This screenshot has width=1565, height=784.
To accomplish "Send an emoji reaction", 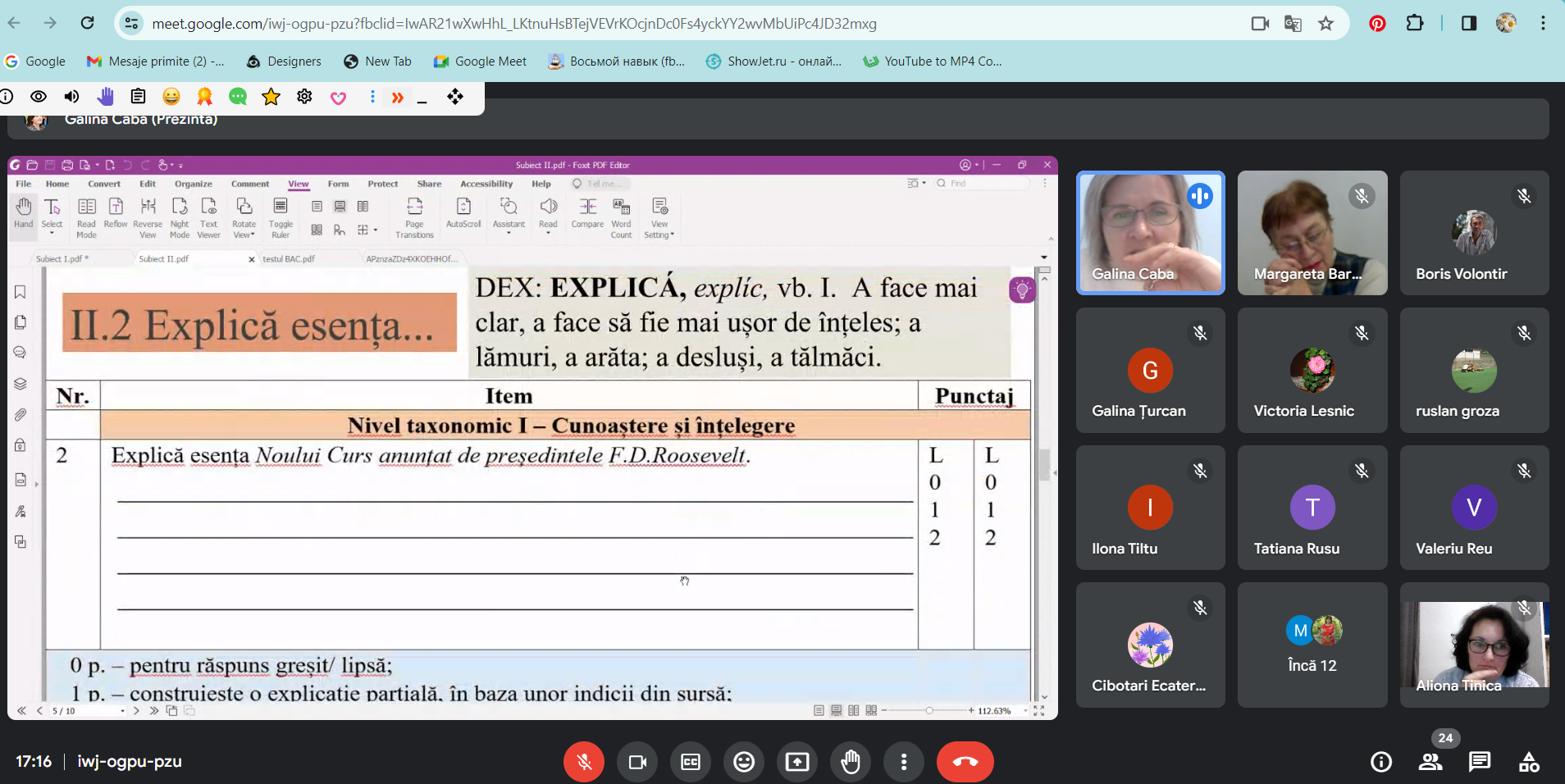I will (x=744, y=762).
